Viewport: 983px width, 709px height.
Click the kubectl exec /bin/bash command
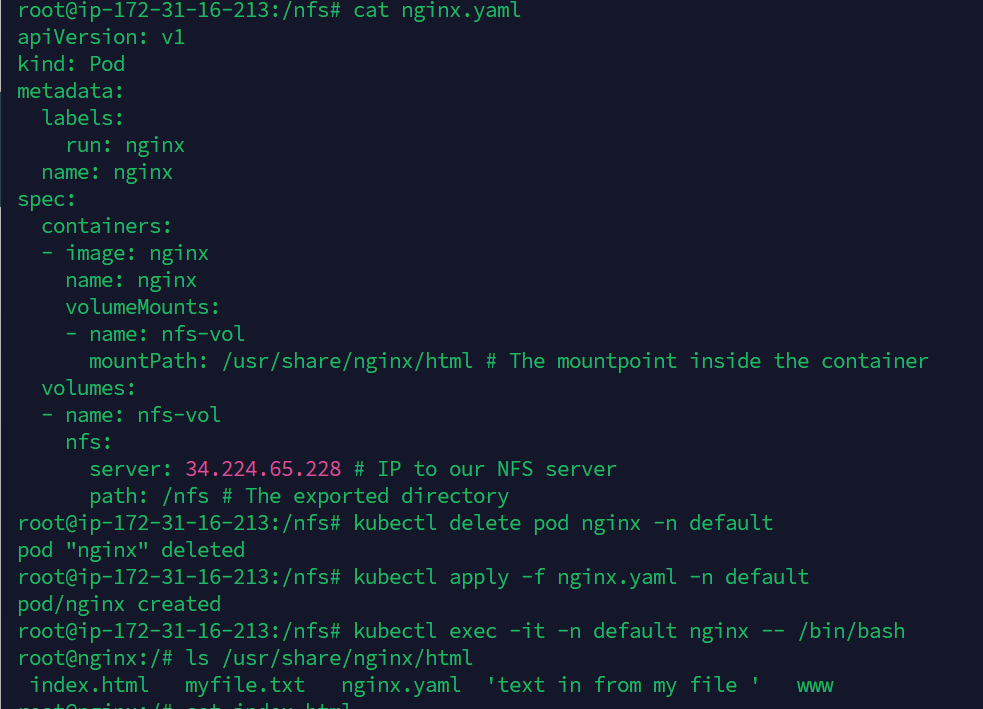click(x=629, y=631)
